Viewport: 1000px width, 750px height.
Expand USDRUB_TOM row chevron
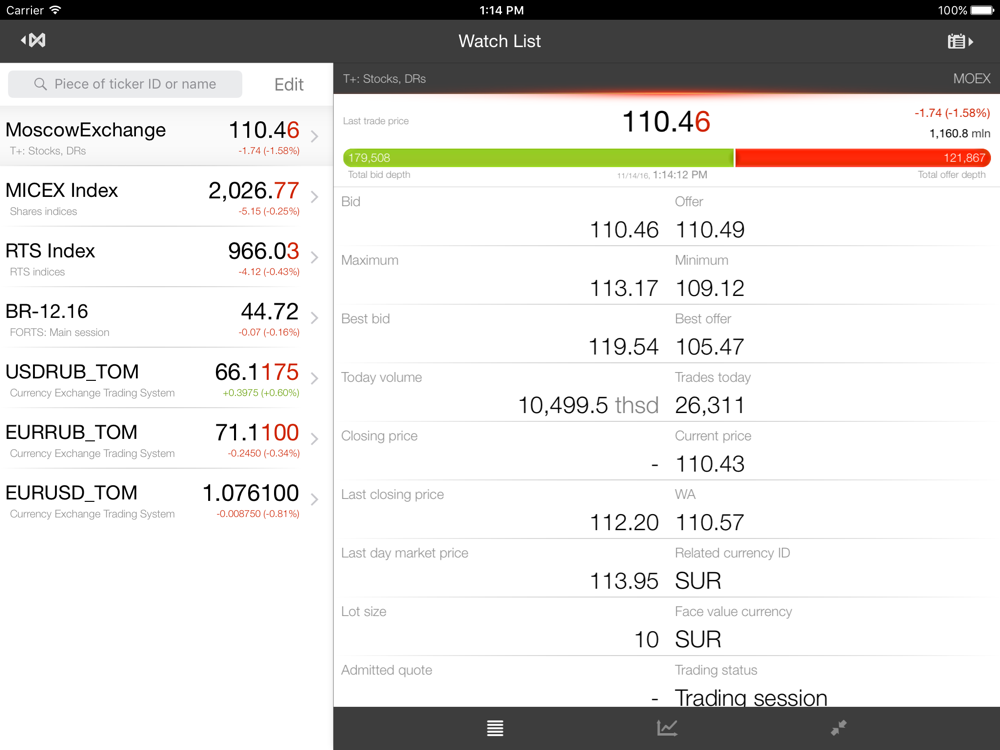314,378
